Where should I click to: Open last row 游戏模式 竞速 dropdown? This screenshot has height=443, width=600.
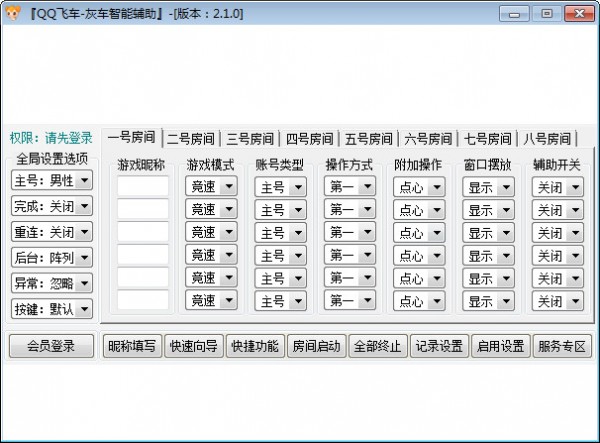[x=211, y=300]
